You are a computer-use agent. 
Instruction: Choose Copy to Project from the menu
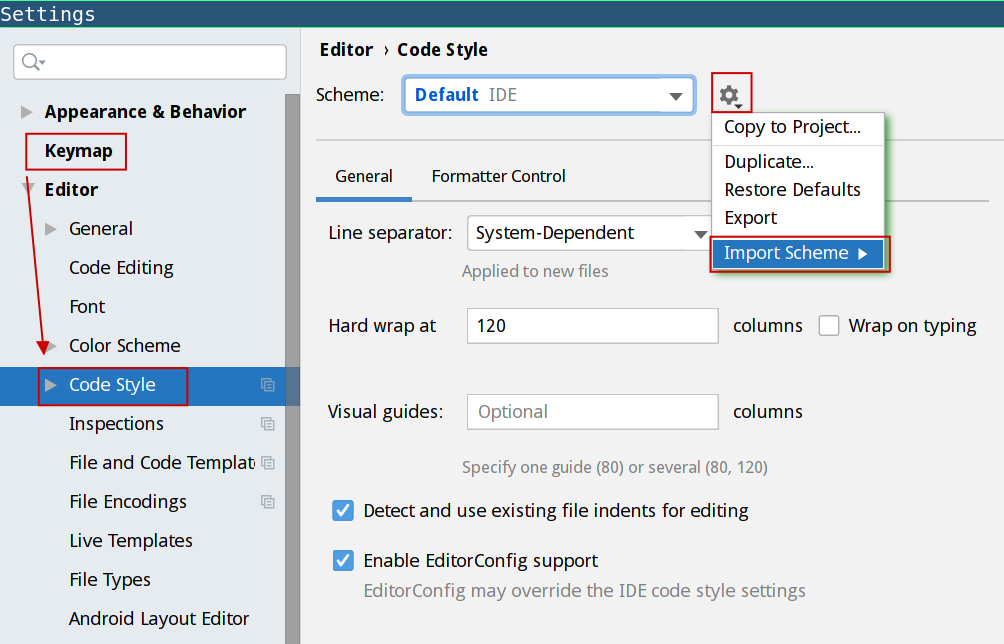coord(792,127)
